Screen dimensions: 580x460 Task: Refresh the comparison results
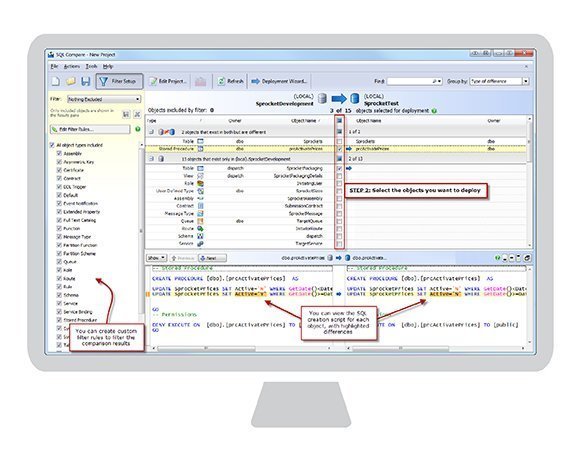[230, 81]
